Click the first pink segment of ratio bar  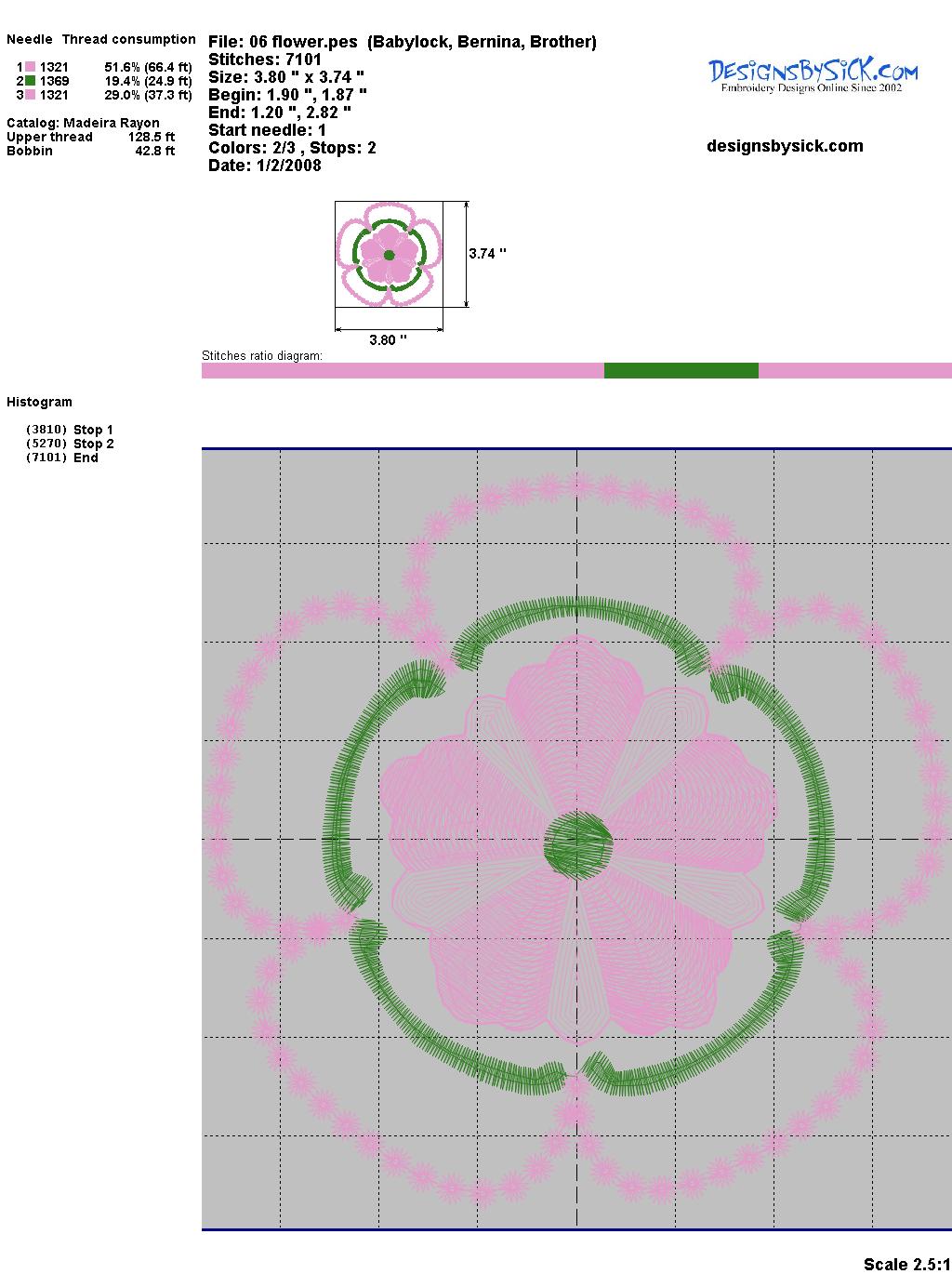[403, 371]
